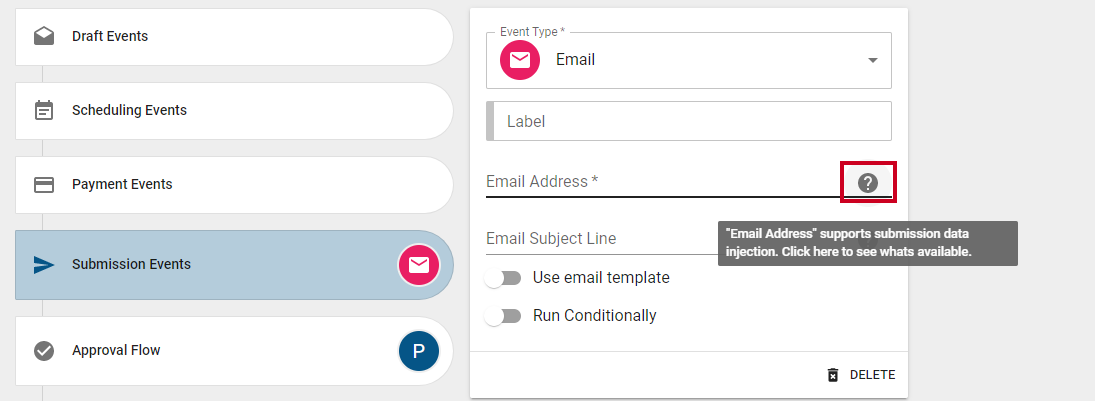Expand the Event Type dropdown arrow
1095x401 pixels.
(x=872, y=60)
